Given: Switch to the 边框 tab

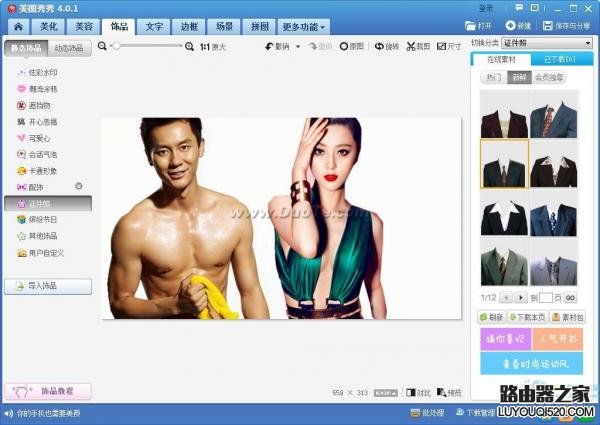Looking at the screenshot, I should click(189, 27).
